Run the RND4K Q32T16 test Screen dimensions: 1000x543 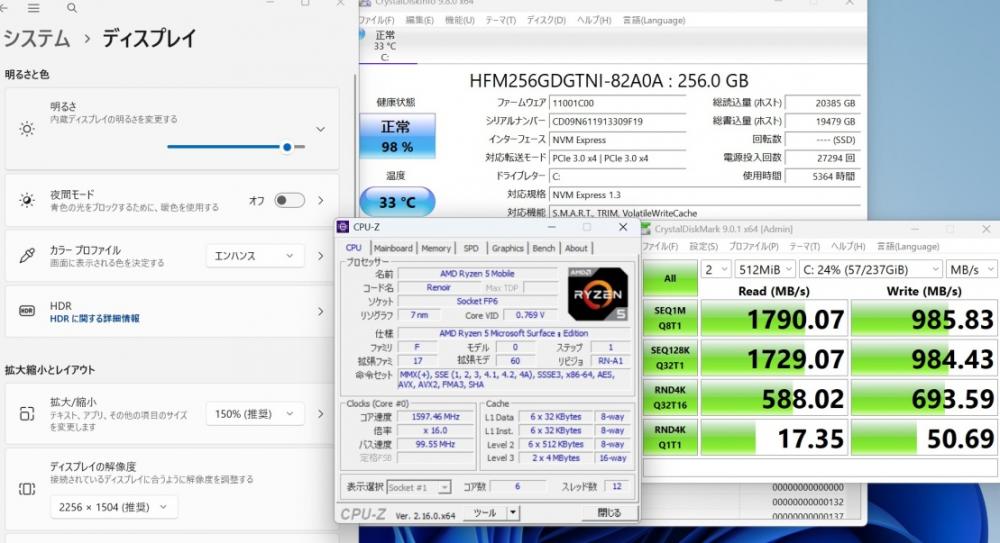[670, 398]
